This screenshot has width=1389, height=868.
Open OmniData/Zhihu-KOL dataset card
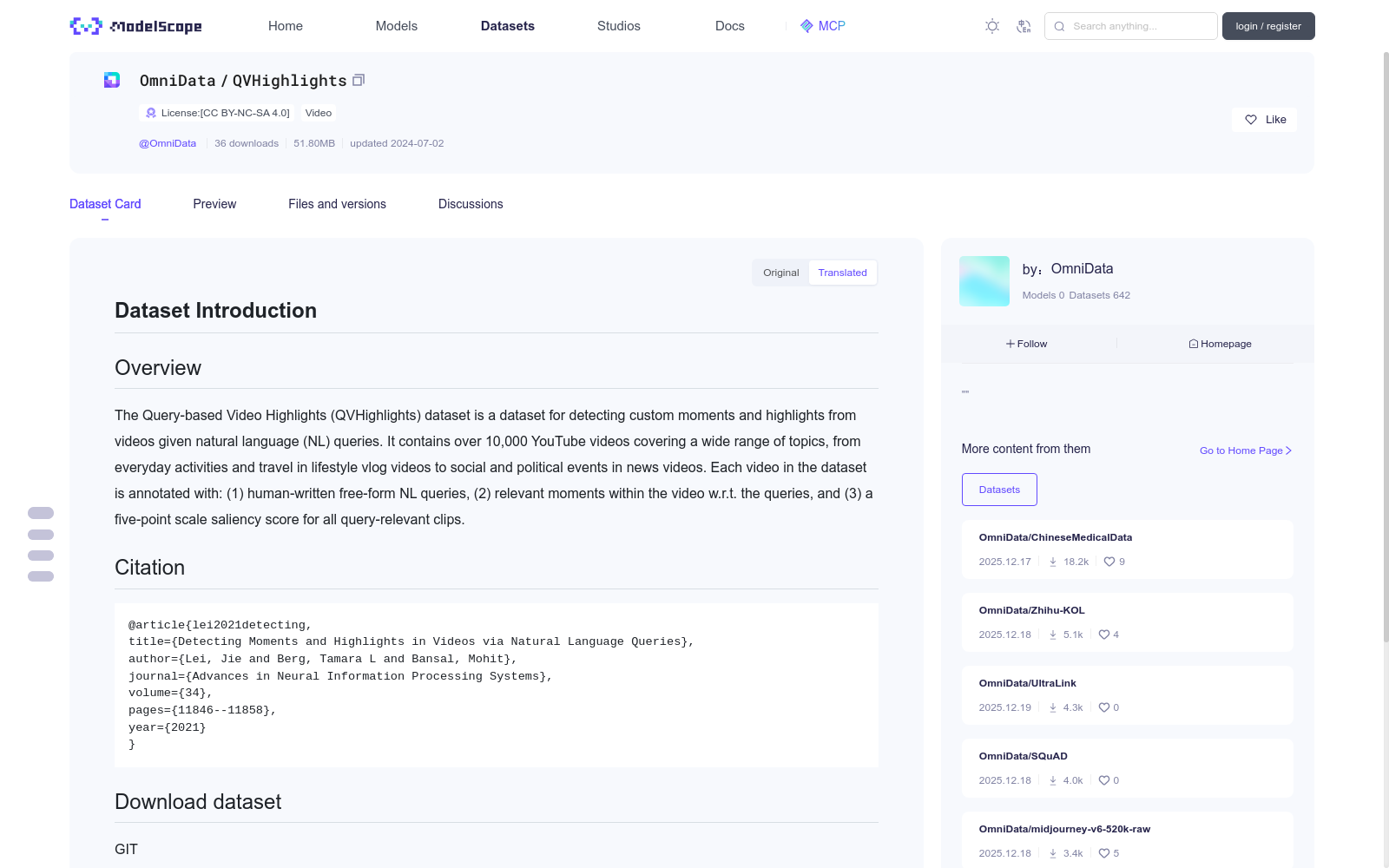pyautogui.click(x=1127, y=622)
